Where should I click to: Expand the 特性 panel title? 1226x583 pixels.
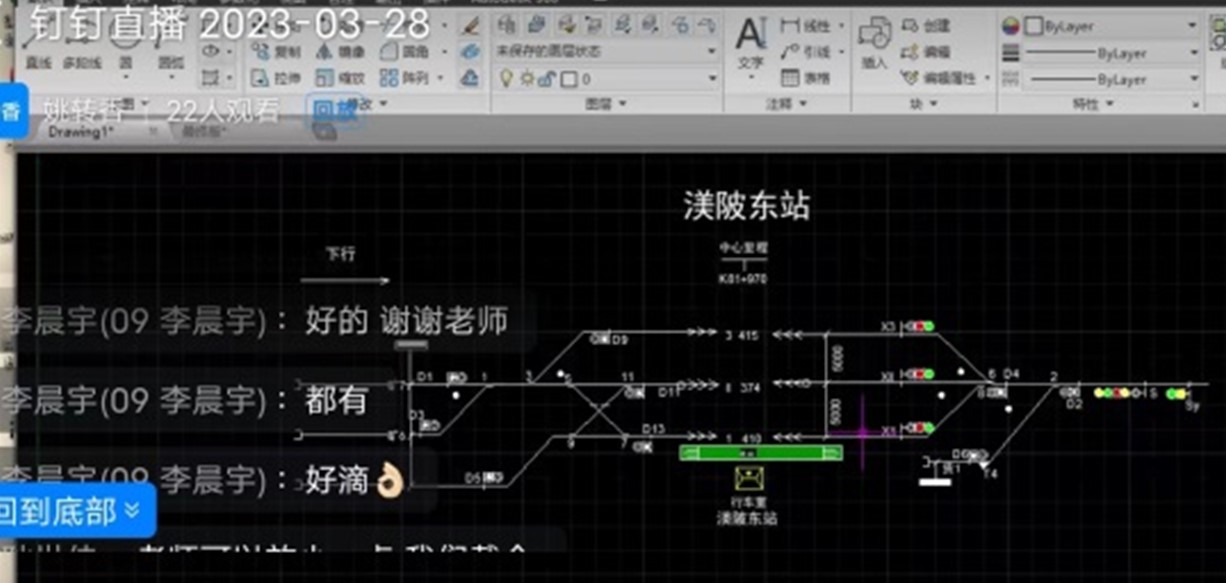(x=1092, y=104)
